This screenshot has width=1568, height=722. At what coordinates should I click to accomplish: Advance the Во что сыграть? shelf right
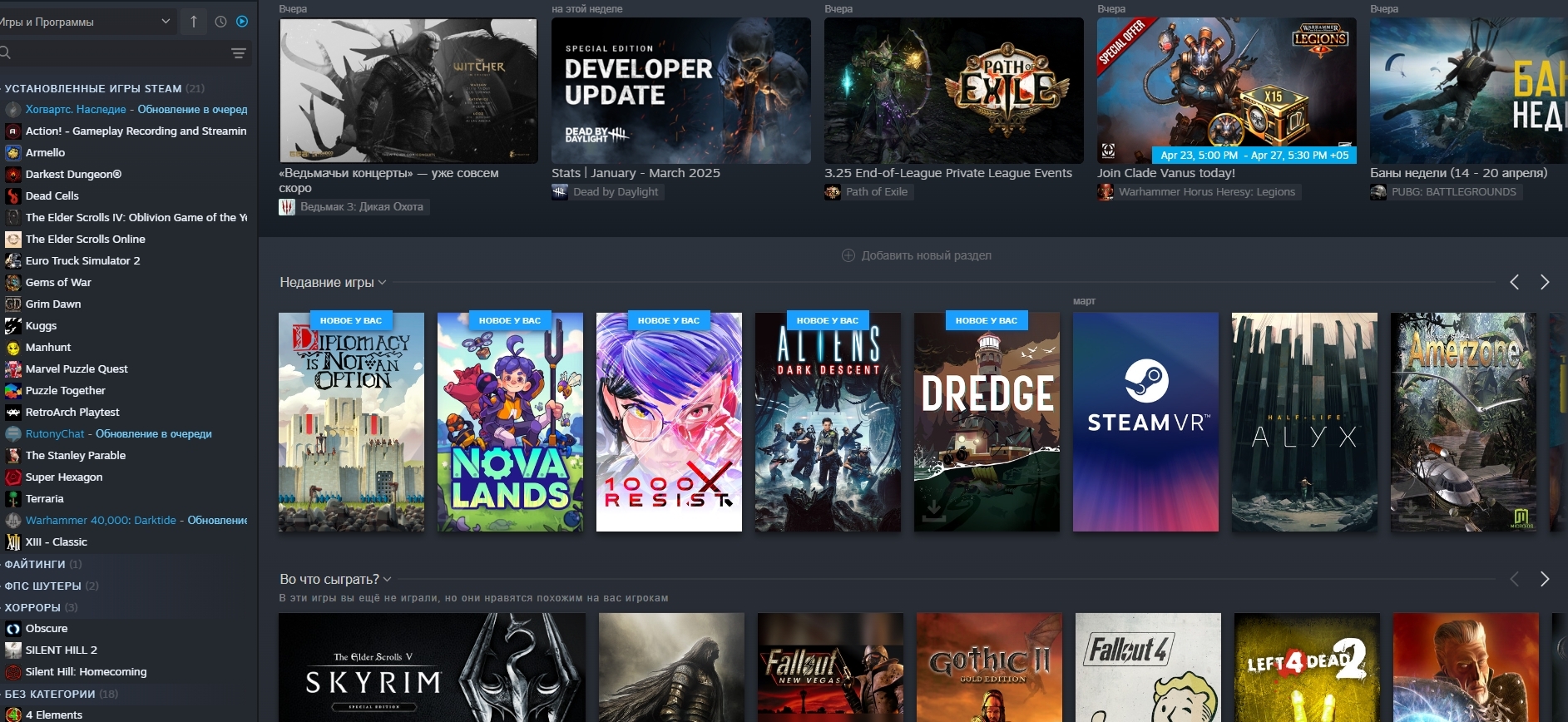click(1545, 579)
